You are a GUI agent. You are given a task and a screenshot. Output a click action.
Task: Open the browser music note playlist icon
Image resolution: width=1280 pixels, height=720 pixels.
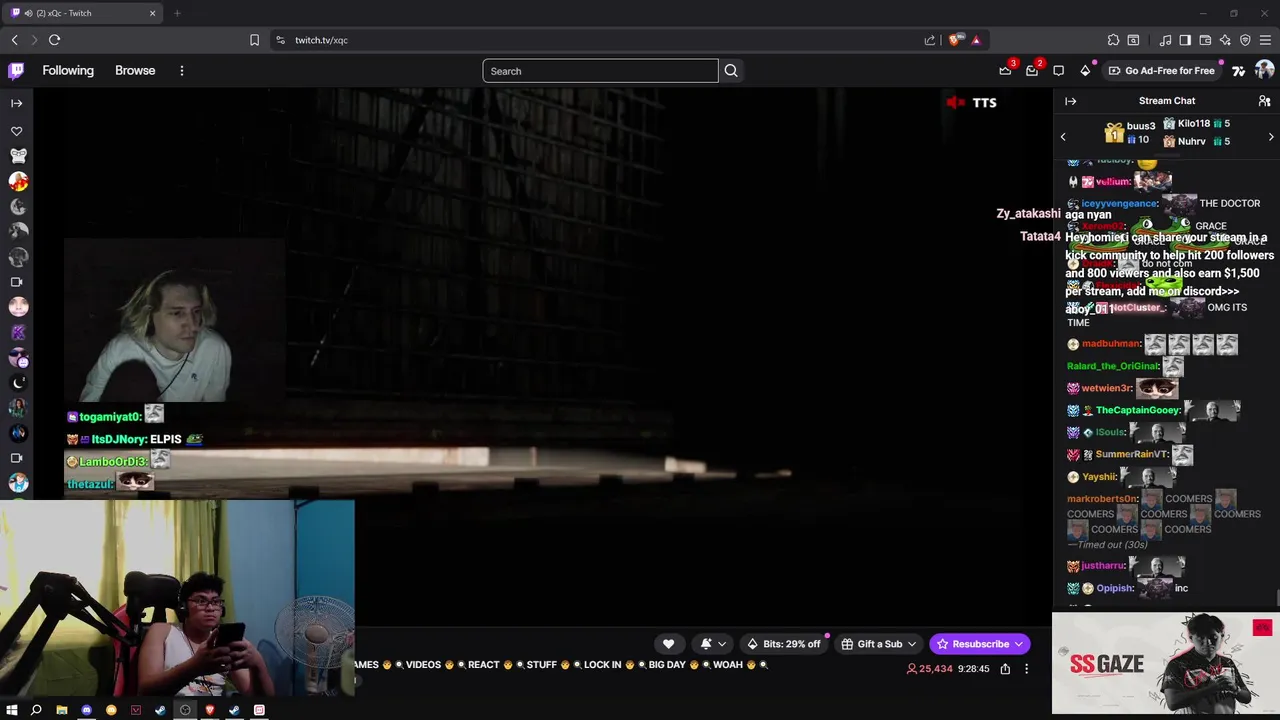tap(1165, 40)
